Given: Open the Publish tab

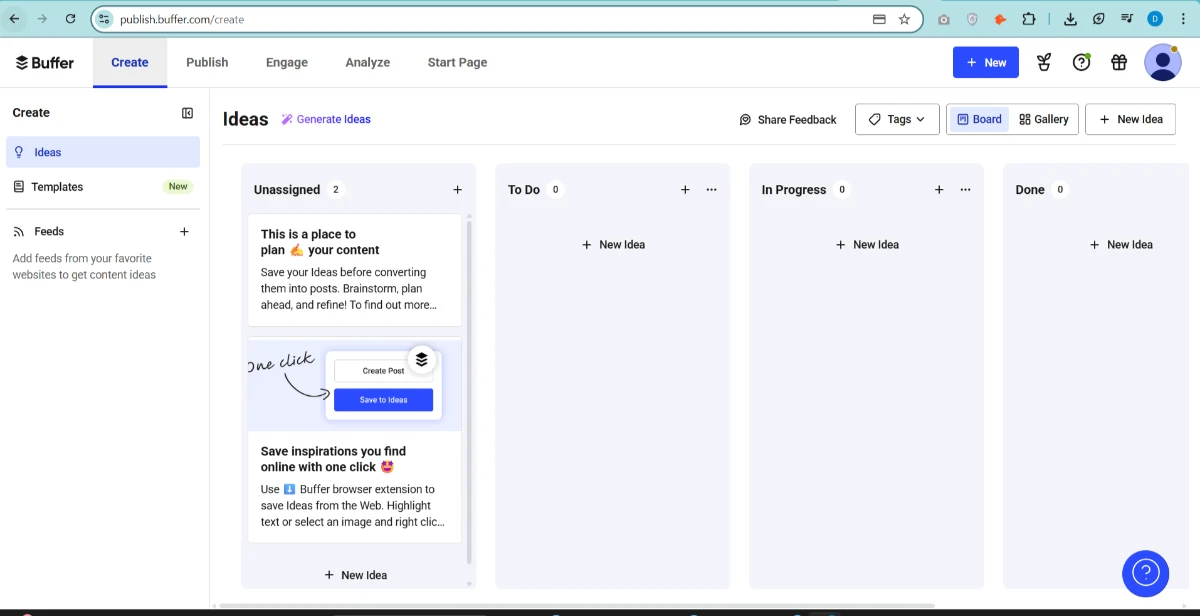Looking at the screenshot, I should [207, 62].
